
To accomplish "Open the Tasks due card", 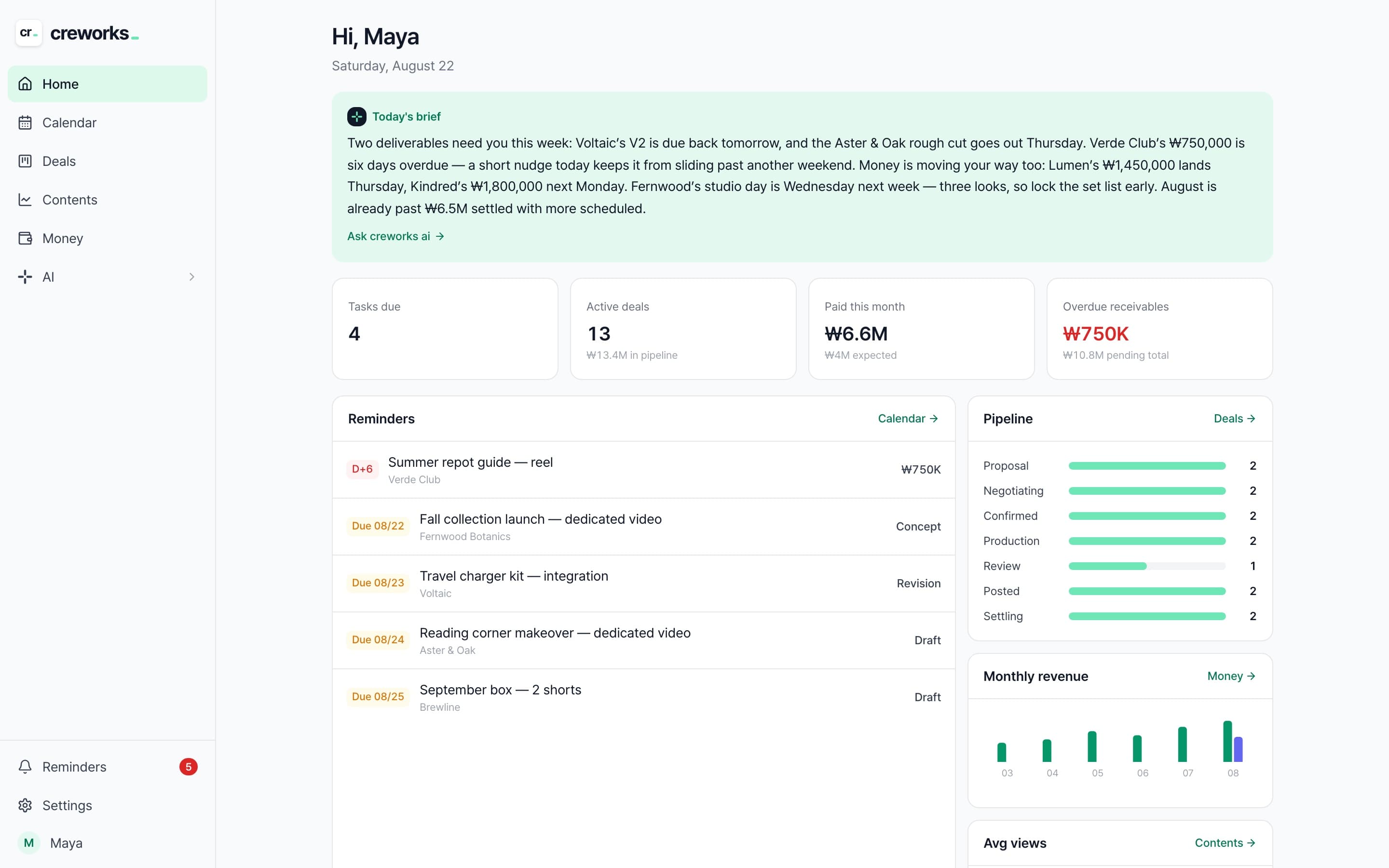I will click(445, 329).
